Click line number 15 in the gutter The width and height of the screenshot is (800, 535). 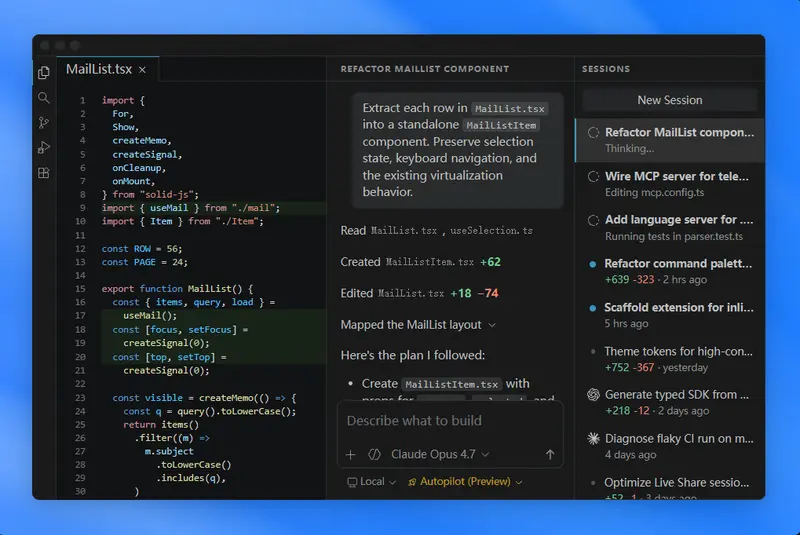pos(80,289)
